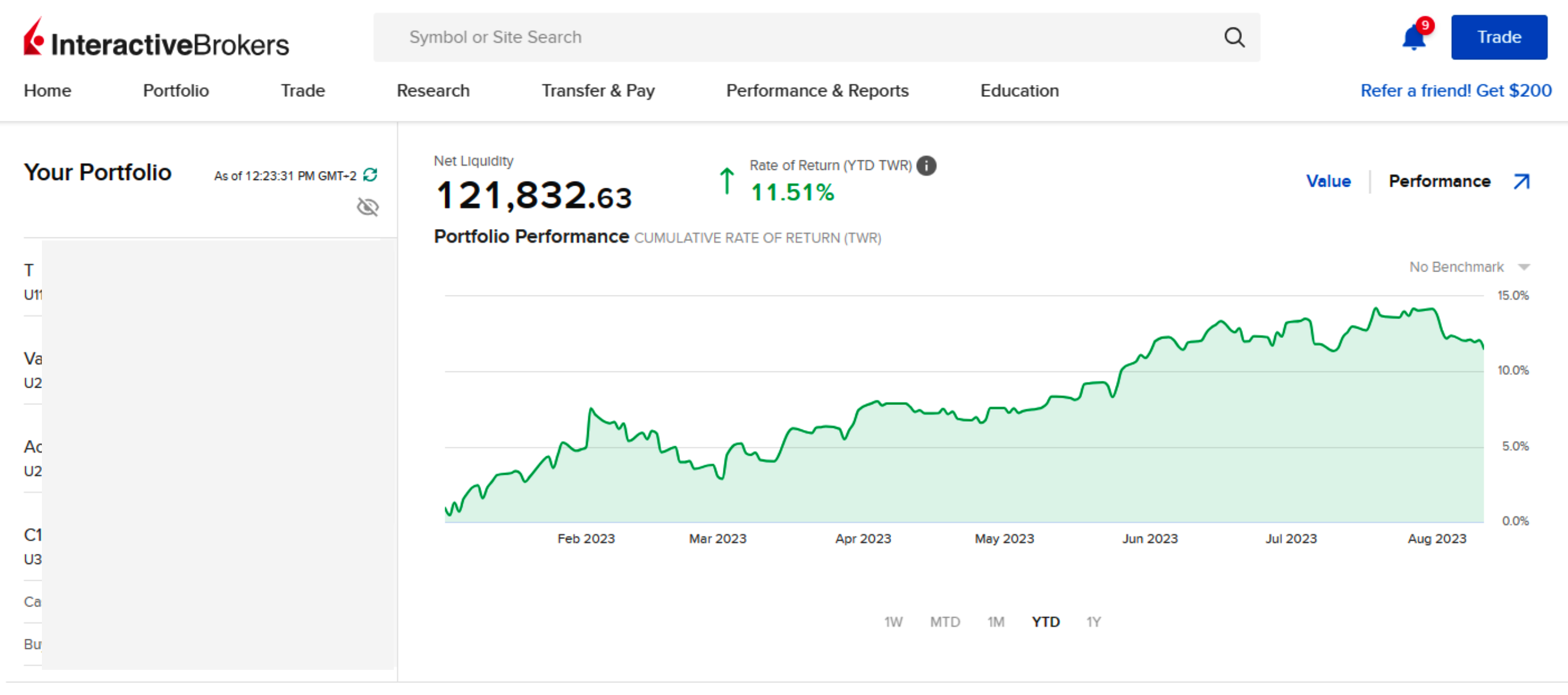
Task: Click the green up arrow indicator
Action: point(726,181)
